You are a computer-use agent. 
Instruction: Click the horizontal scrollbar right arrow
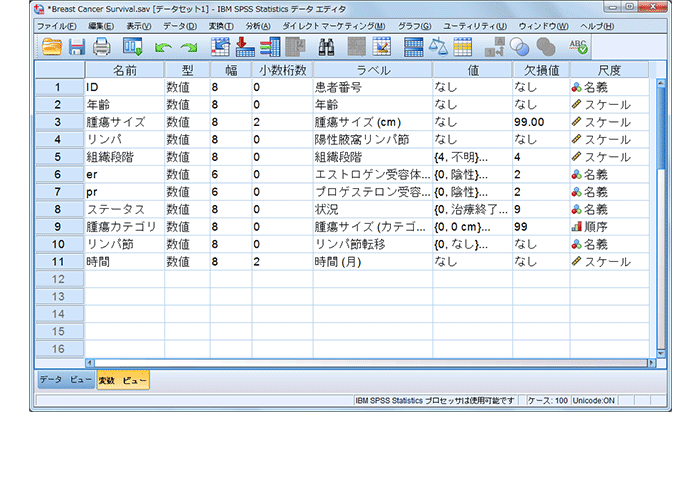click(652, 363)
